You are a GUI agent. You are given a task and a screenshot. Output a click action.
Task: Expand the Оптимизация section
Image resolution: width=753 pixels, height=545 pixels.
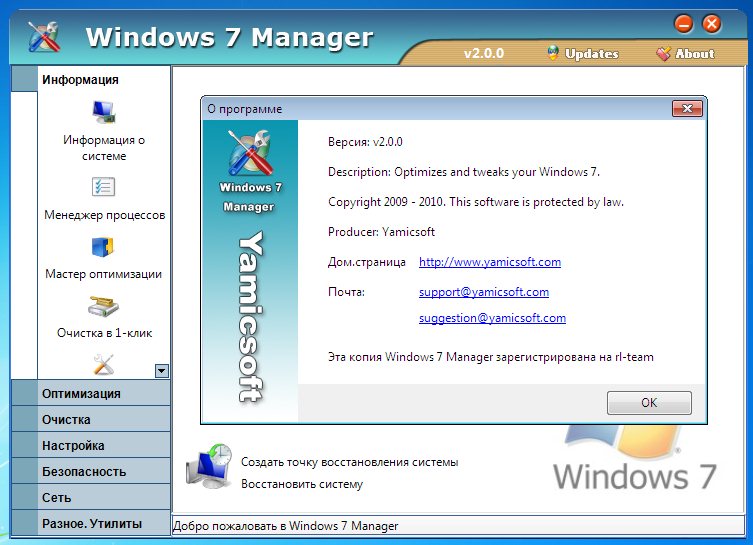[x=91, y=394]
